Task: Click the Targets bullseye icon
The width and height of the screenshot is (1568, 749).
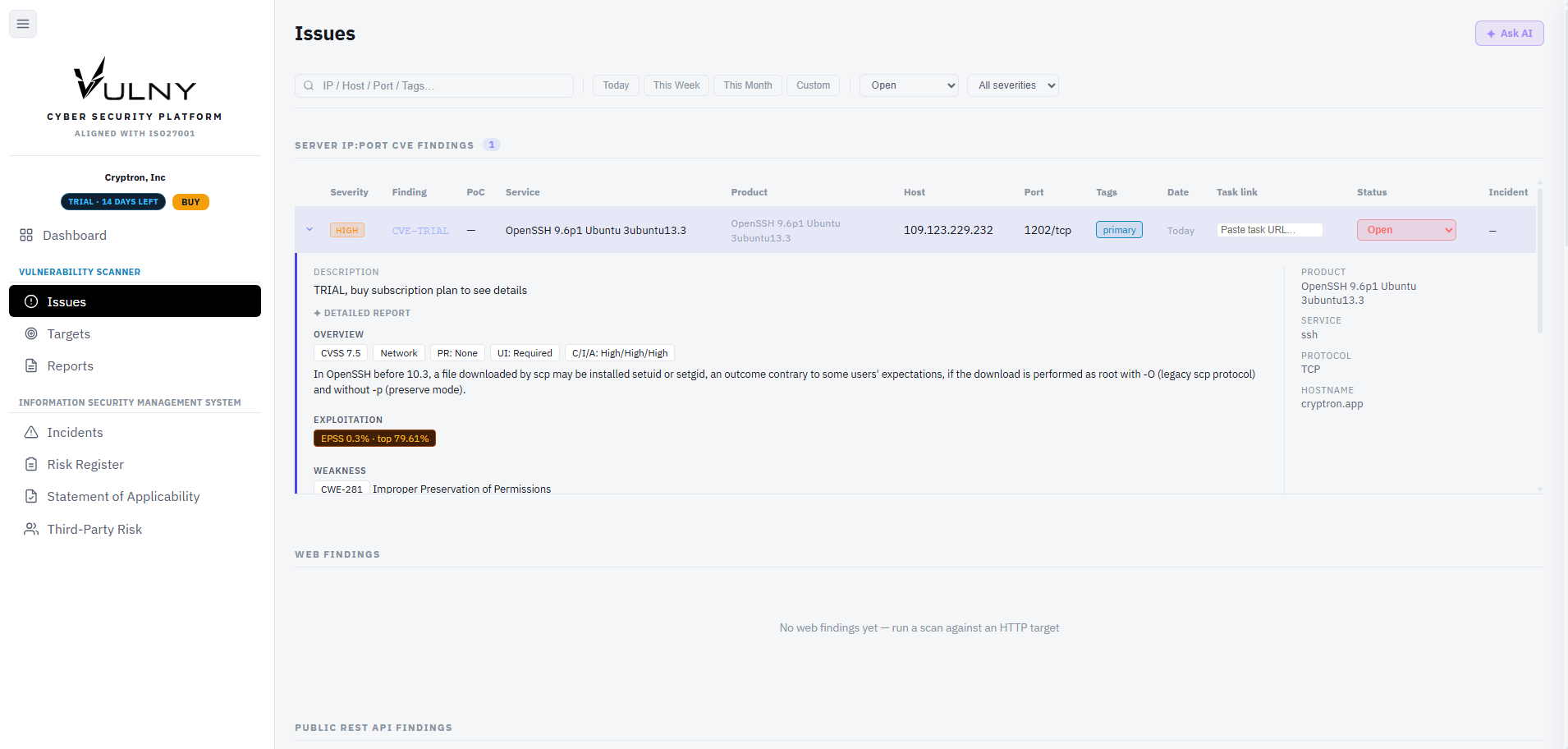Action: (x=31, y=333)
